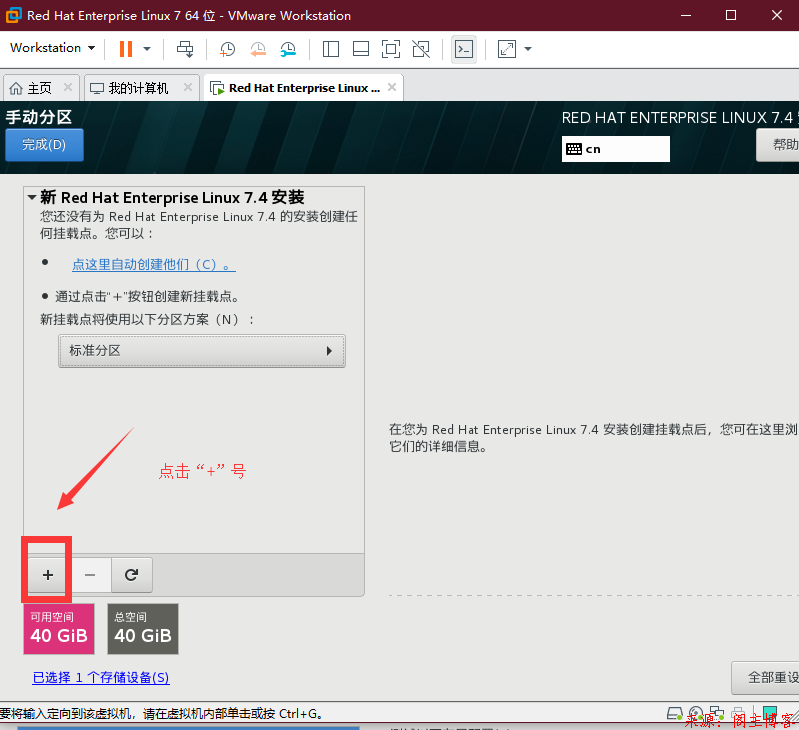Toggle the thumbnail bar view

point(361,49)
